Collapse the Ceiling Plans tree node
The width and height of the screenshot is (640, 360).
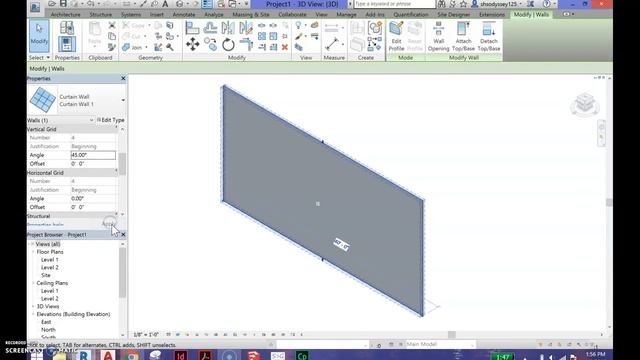[33, 283]
